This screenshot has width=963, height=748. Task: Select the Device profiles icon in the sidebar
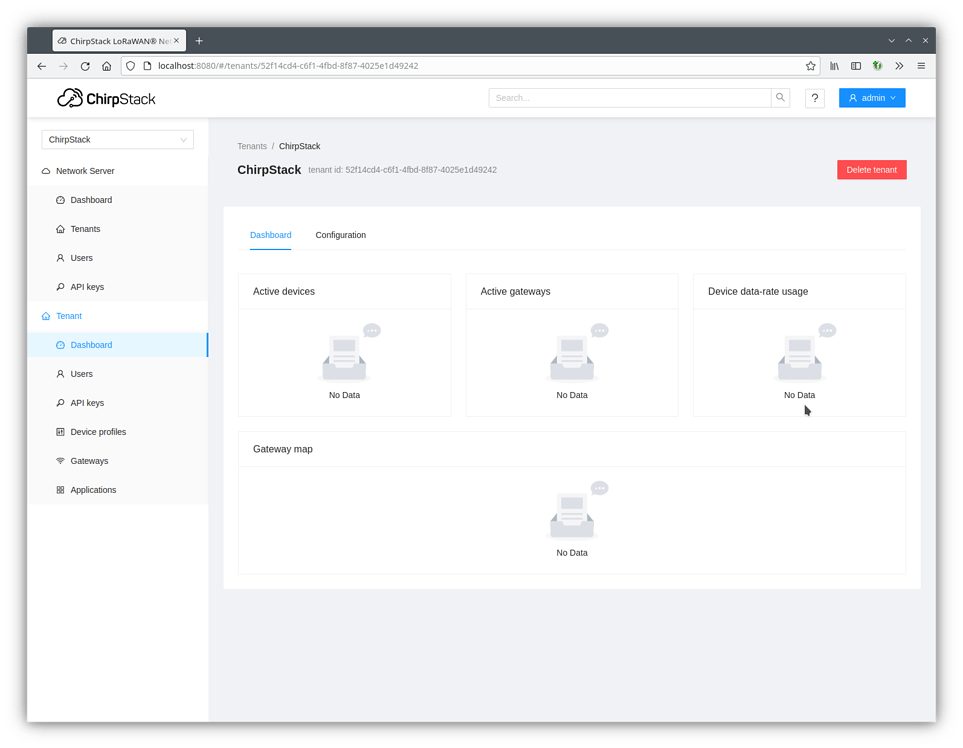pyautogui.click(x=60, y=431)
